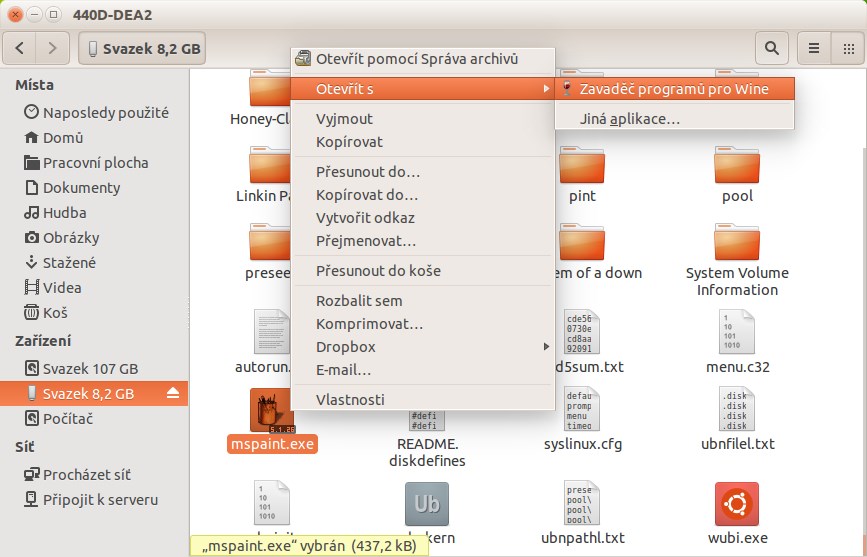Select Svazek 8,2 GB device
The height and width of the screenshot is (557, 867).
coord(94,393)
